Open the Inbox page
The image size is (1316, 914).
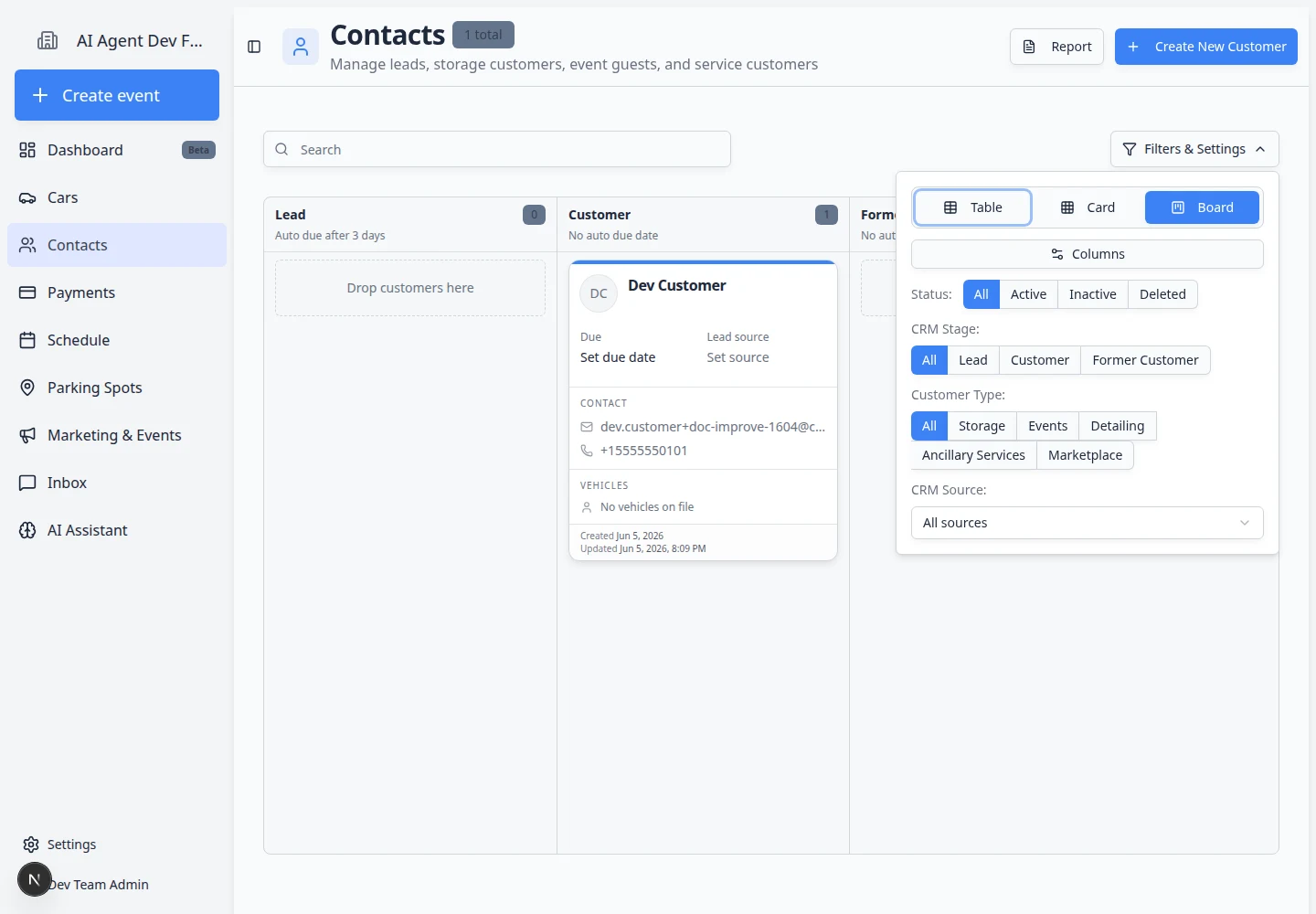click(x=117, y=483)
